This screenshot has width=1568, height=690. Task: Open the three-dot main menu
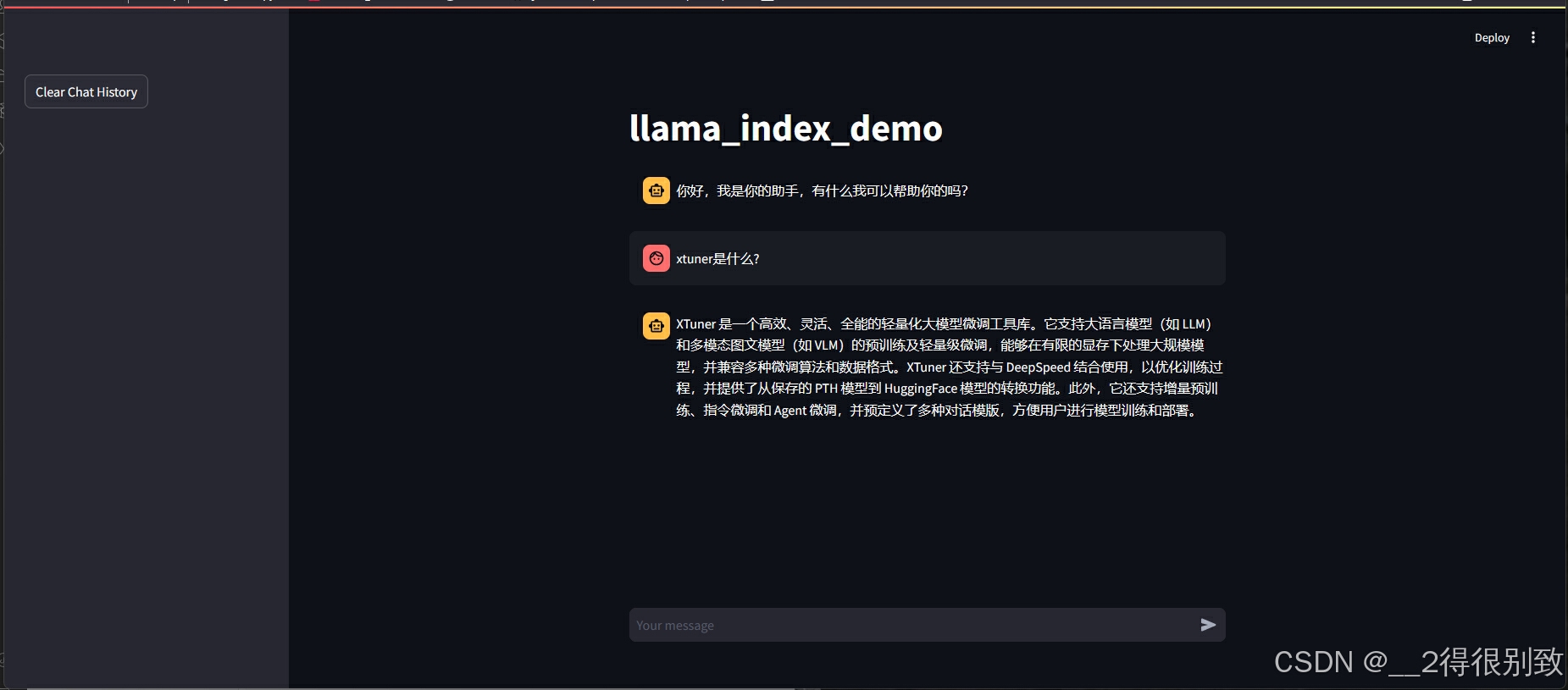click(1532, 37)
